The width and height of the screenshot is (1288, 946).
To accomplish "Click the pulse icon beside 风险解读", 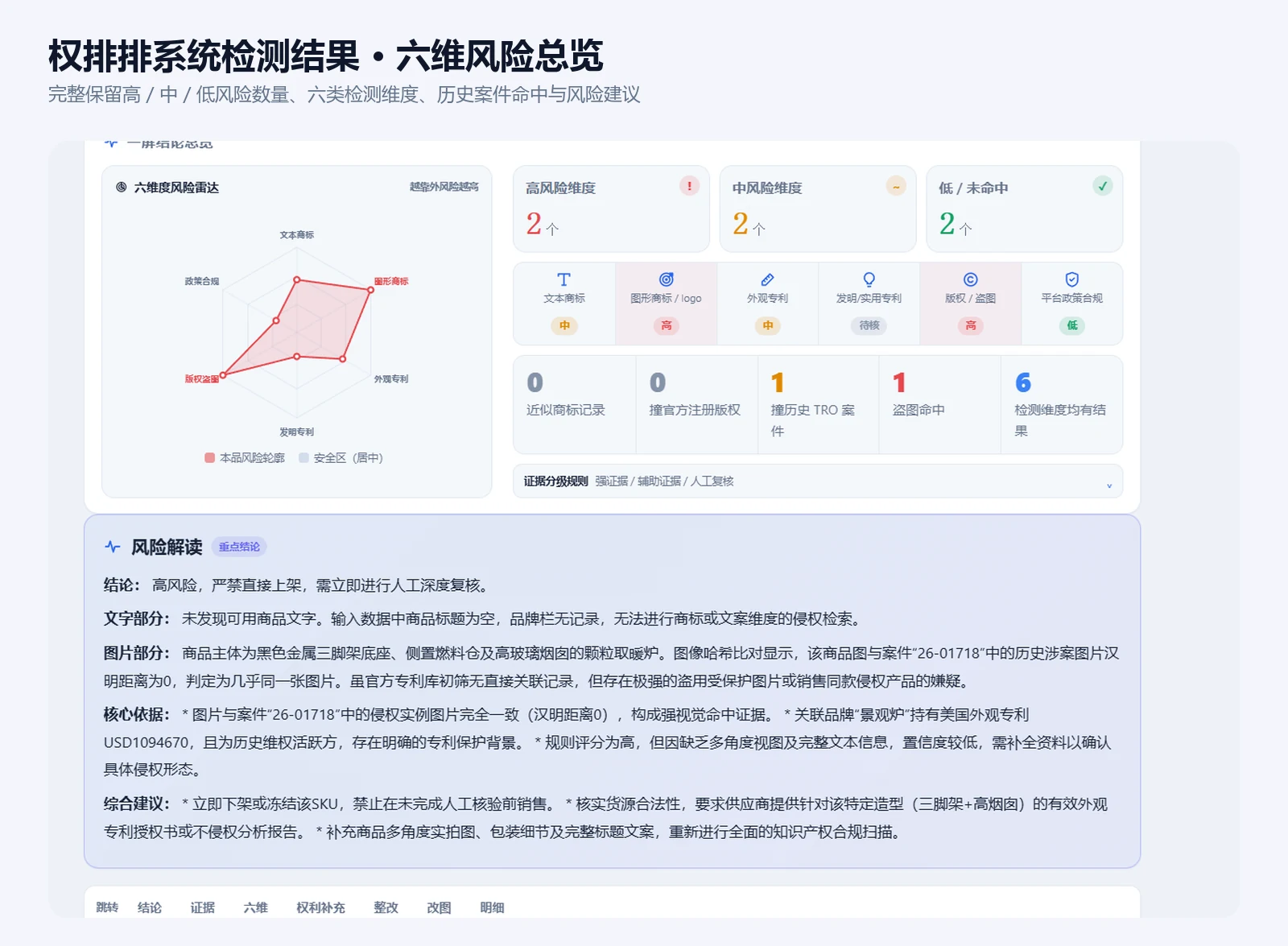I will click(x=113, y=547).
